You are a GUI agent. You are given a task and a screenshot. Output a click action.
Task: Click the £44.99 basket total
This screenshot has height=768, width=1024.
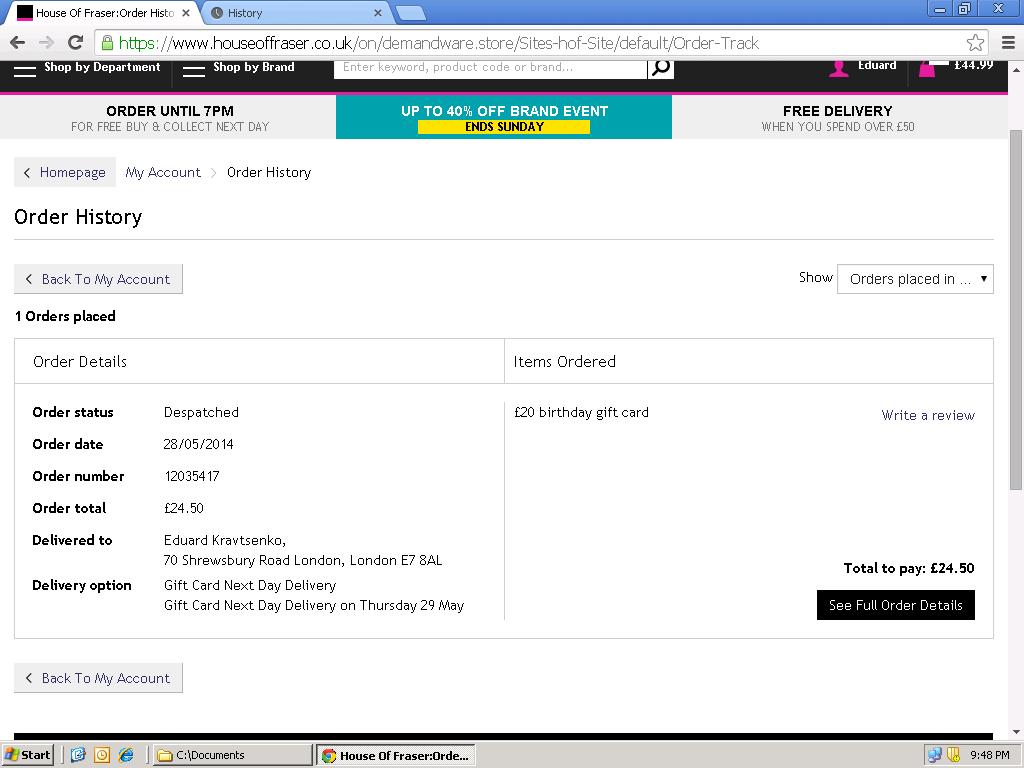click(x=973, y=65)
